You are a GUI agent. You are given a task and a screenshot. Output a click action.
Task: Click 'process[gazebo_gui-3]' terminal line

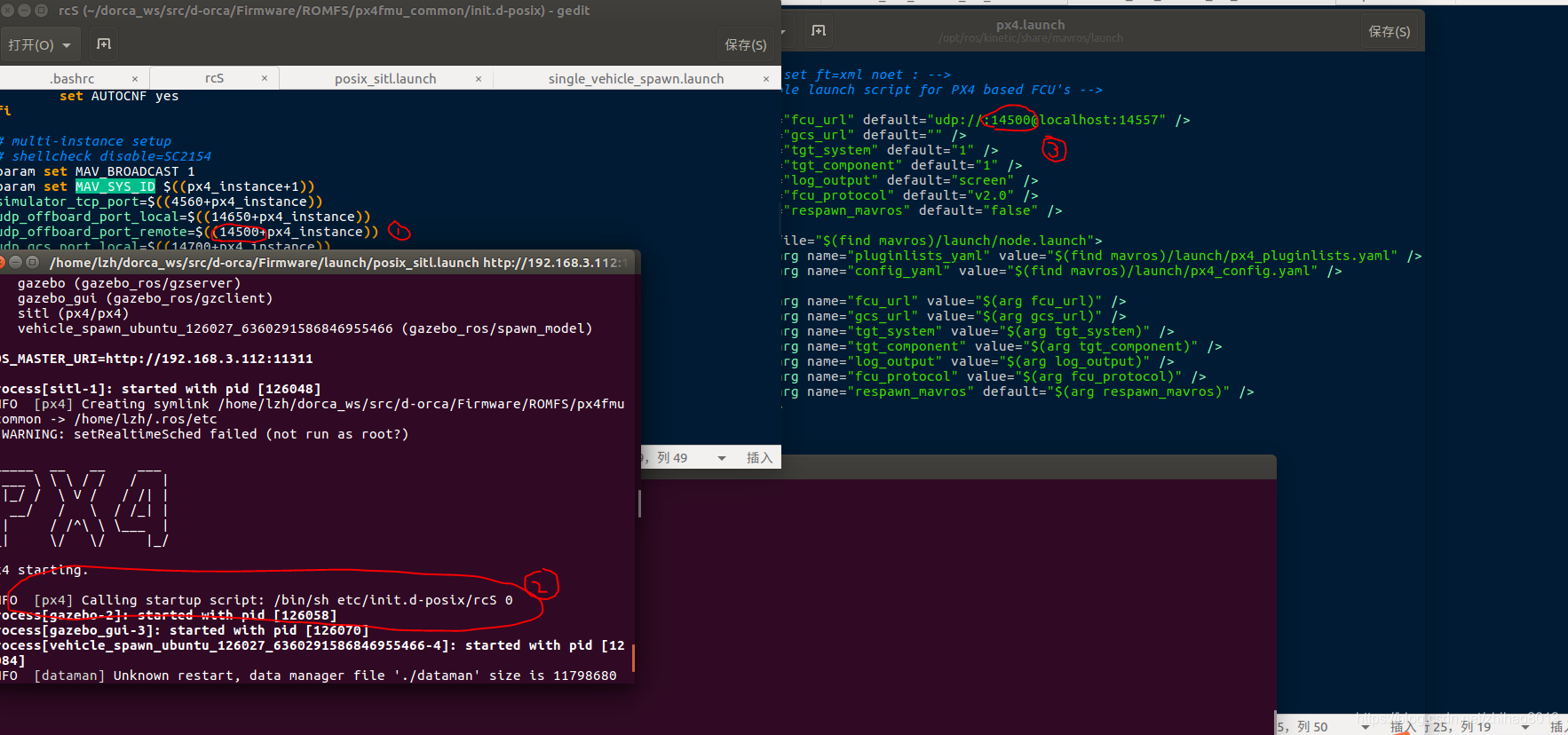[185, 630]
